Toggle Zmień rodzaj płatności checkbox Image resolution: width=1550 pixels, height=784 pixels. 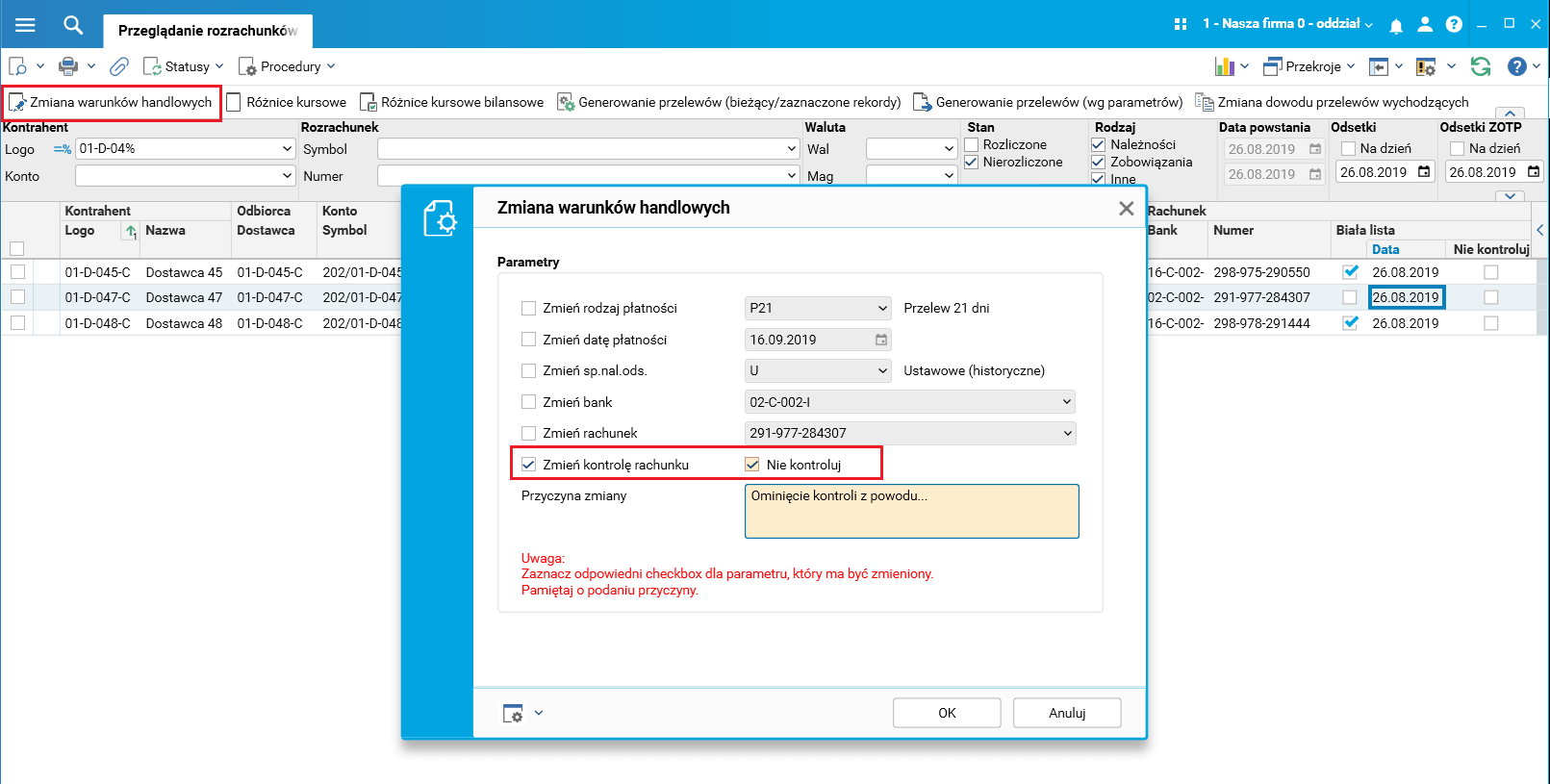coord(528,308)
